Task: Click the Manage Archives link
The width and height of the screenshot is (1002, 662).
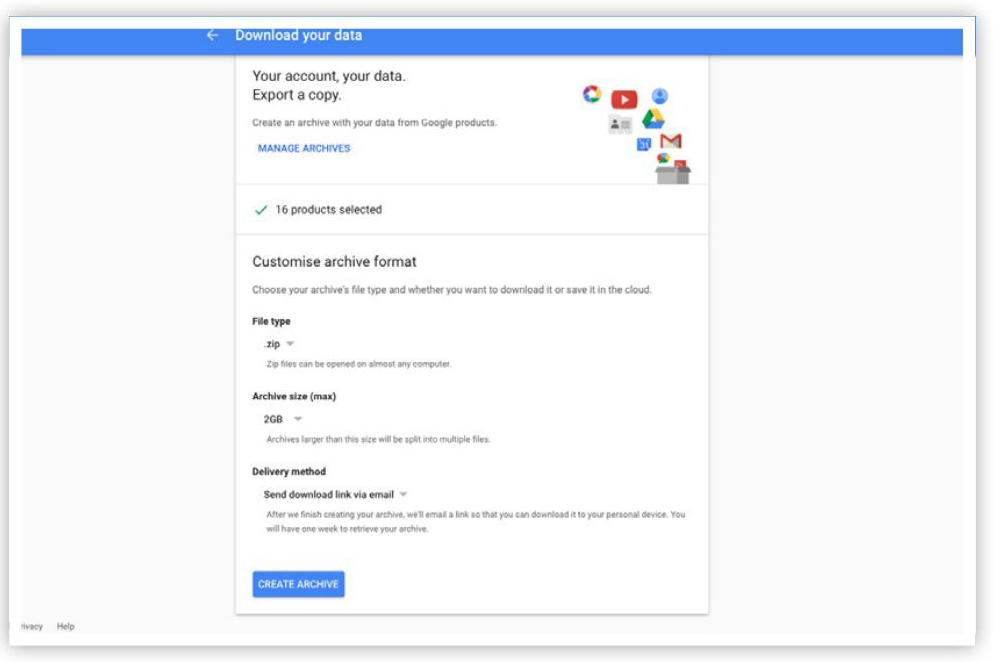Action: 304,148
